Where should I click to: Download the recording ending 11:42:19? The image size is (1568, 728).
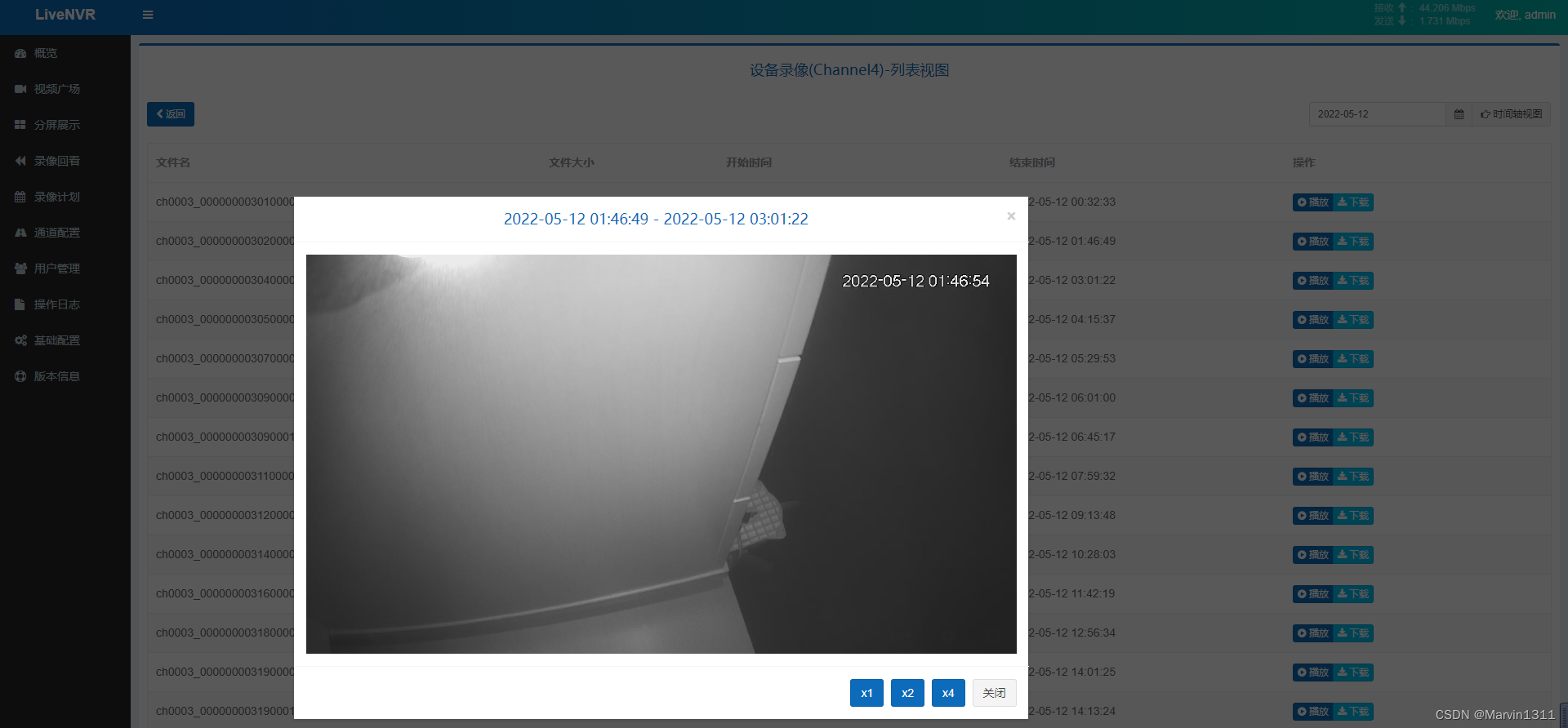[x=1353, y=594]
